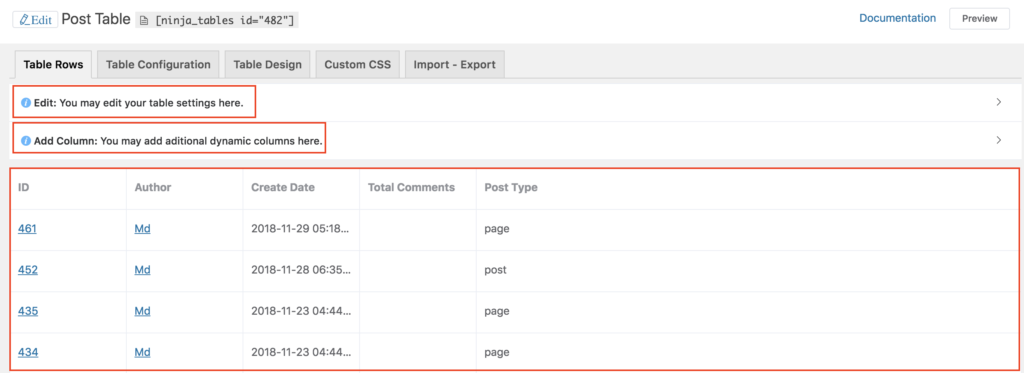Image resolution: width=1024 pixels, height=373 pixels.
Task: Open post ID 452 link
Action: point(28,270)
